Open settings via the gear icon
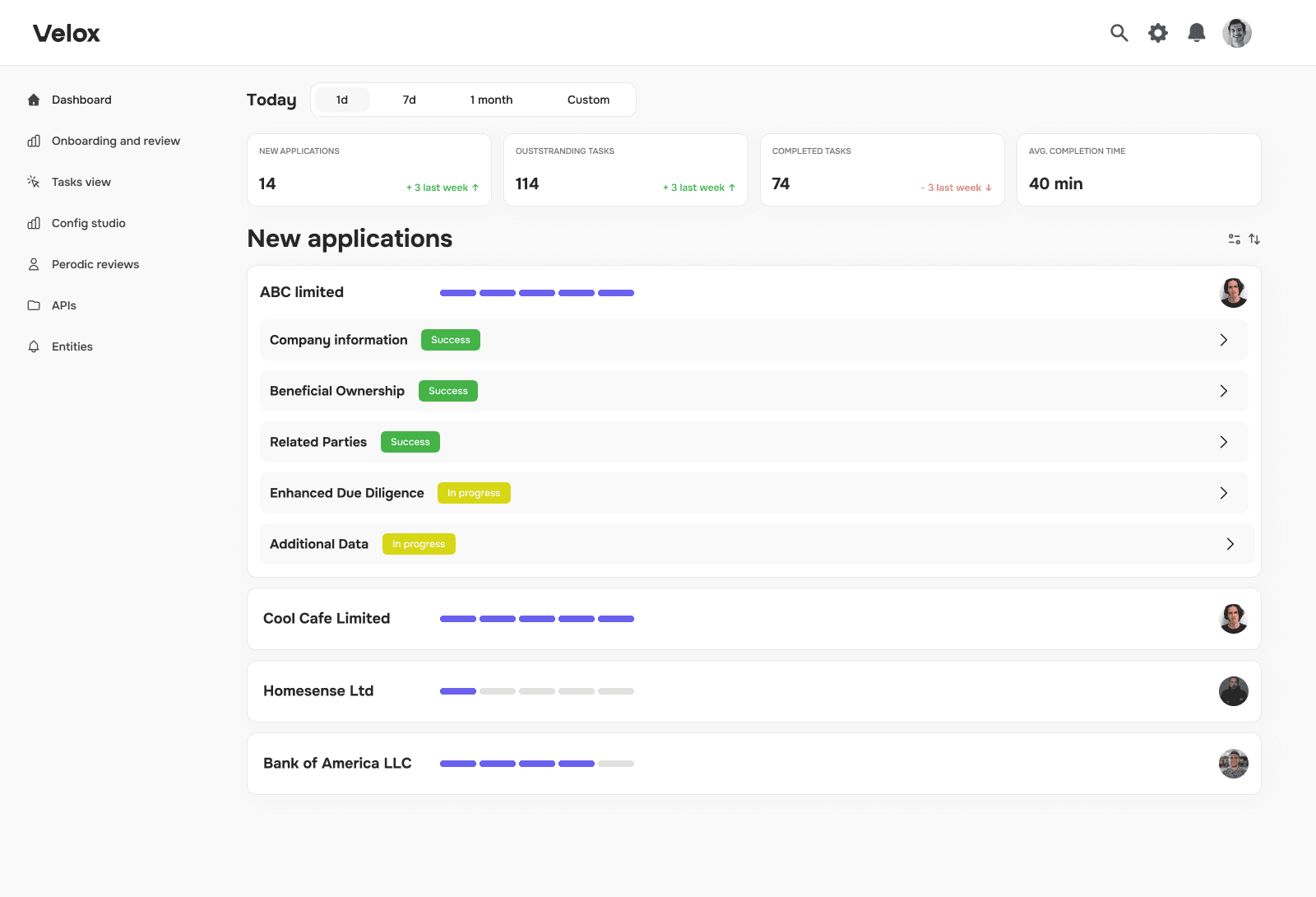Viewport: 1316px width, 897px height. pyautogui.click(x=1158, y=33)
